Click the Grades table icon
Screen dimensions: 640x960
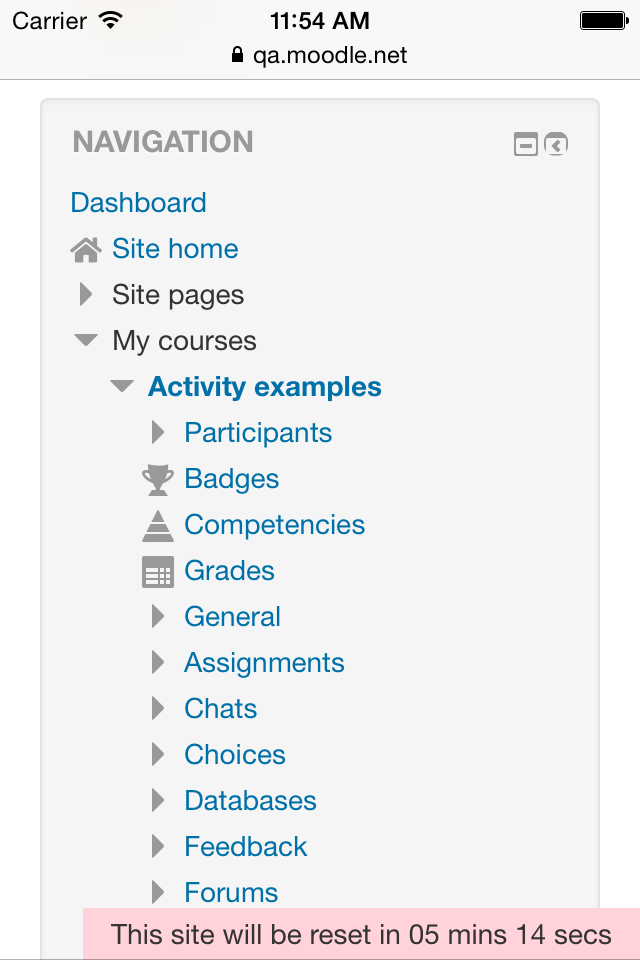(158, 572)
